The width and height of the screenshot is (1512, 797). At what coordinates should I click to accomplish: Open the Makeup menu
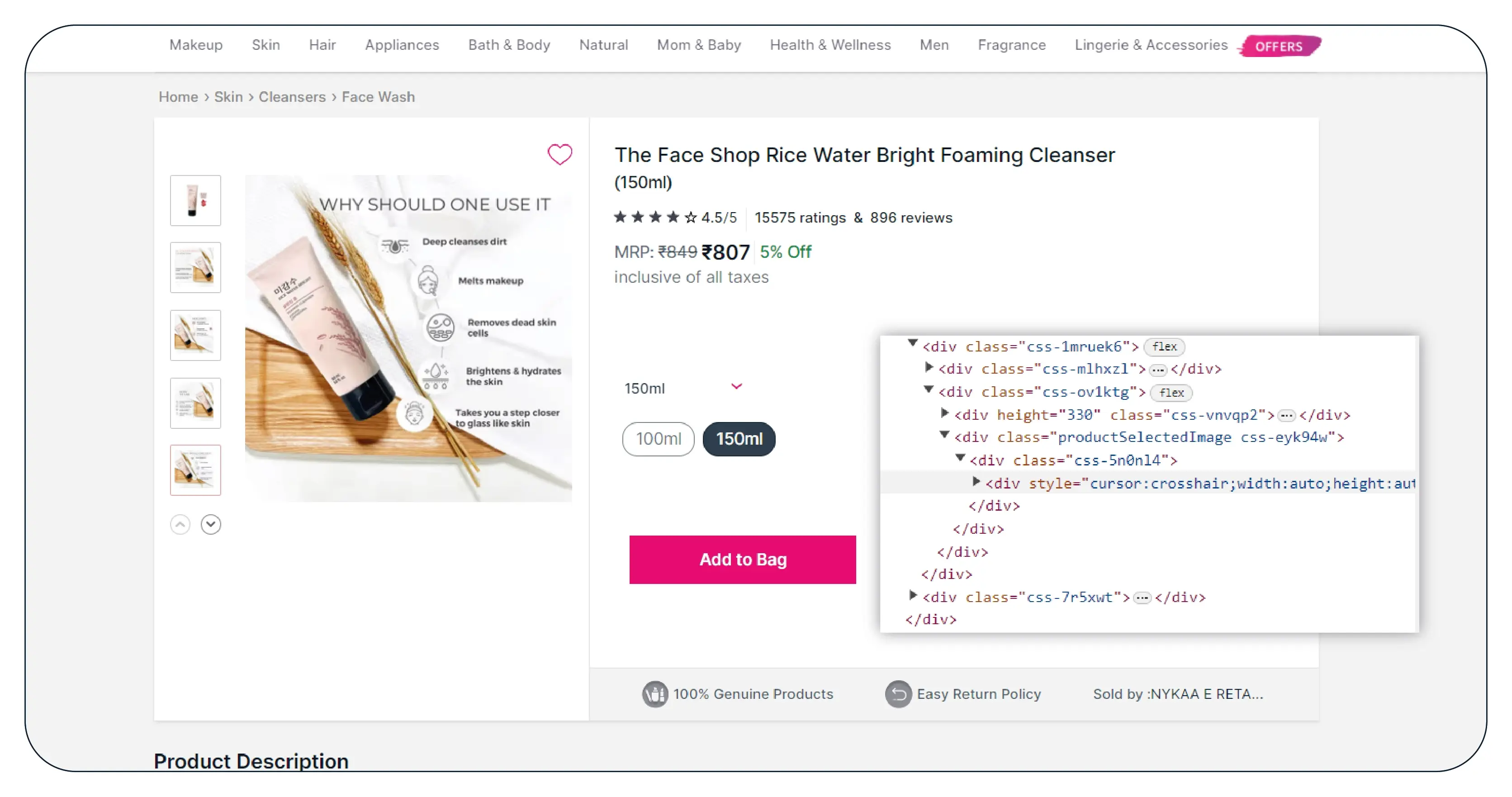(x=196, y=45)
